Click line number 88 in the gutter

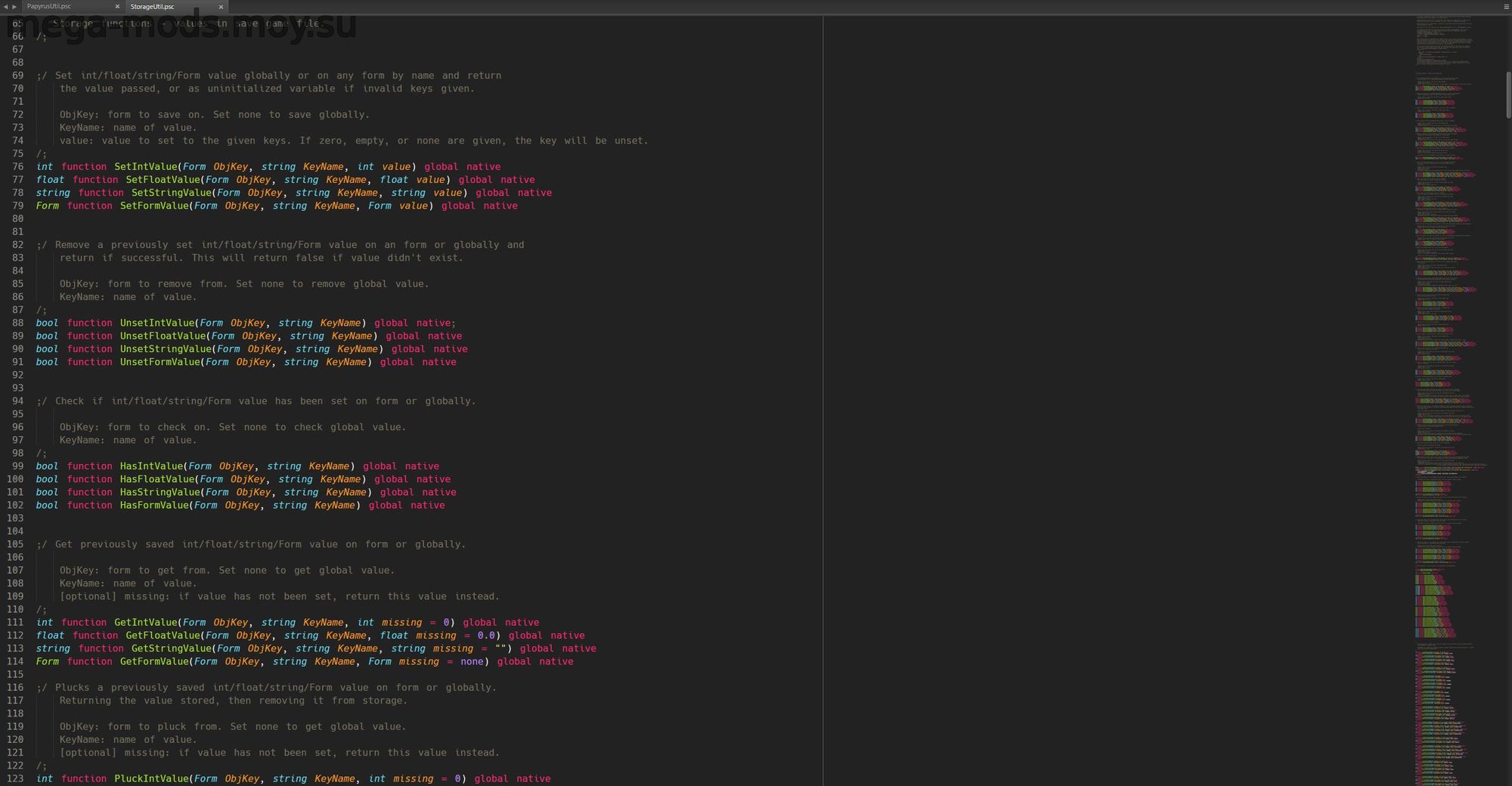[17, 323]
